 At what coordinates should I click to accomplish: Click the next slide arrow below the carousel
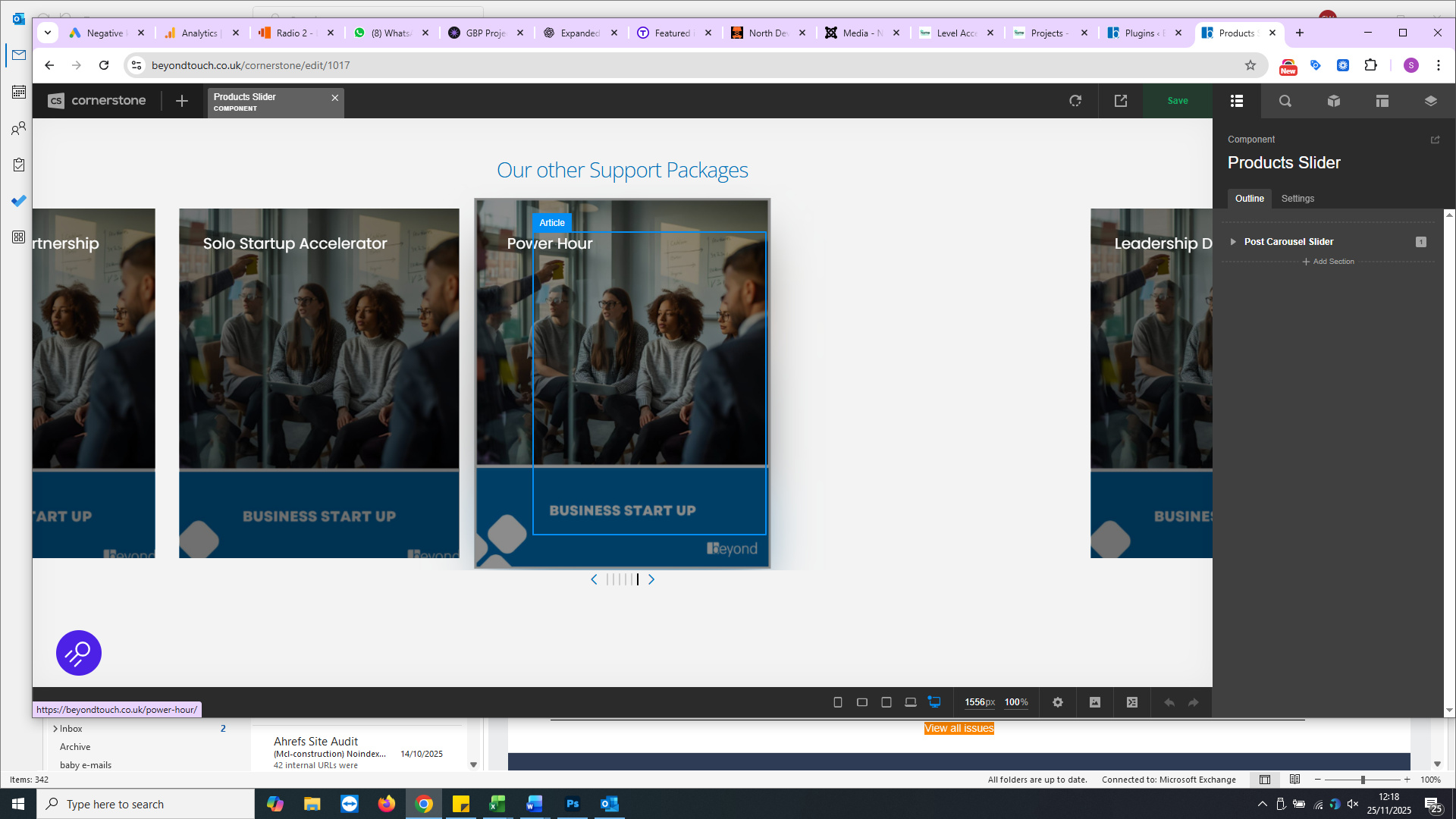tap(651, 579)
